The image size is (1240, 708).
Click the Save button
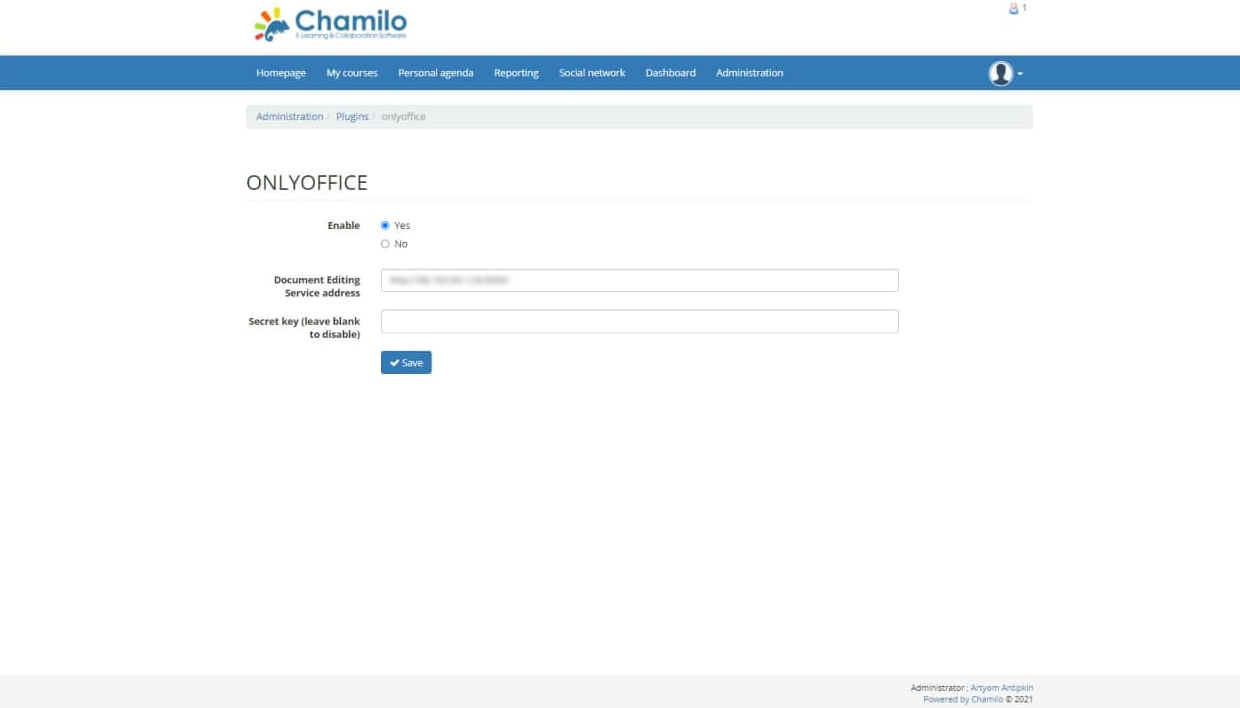pyautogui.click(x=406, y=362)
